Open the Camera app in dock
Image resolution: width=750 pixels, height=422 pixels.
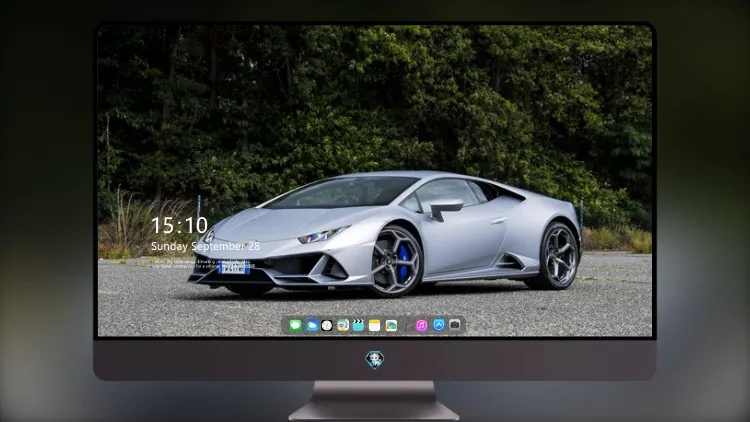point(455,324)
